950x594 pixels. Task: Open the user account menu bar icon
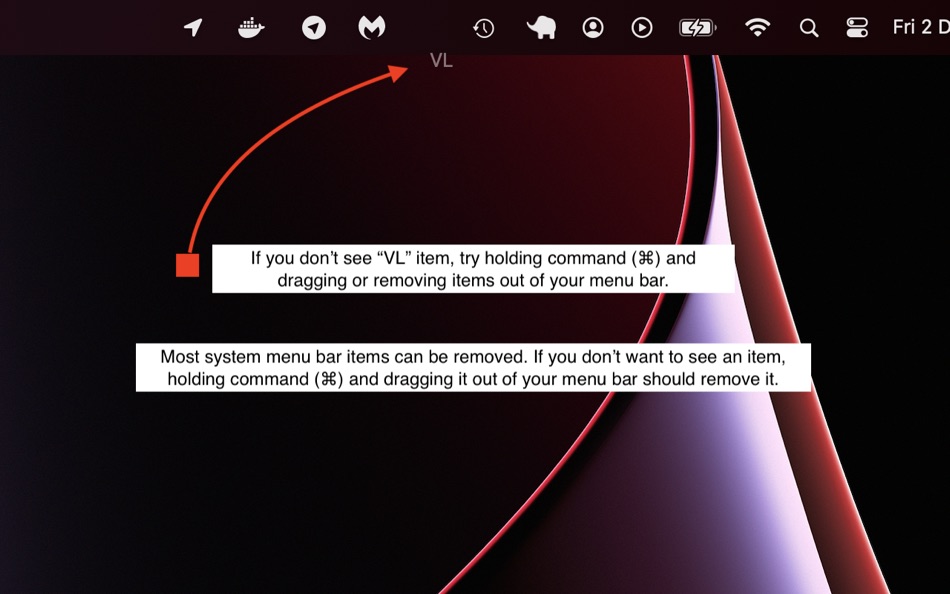593,27
